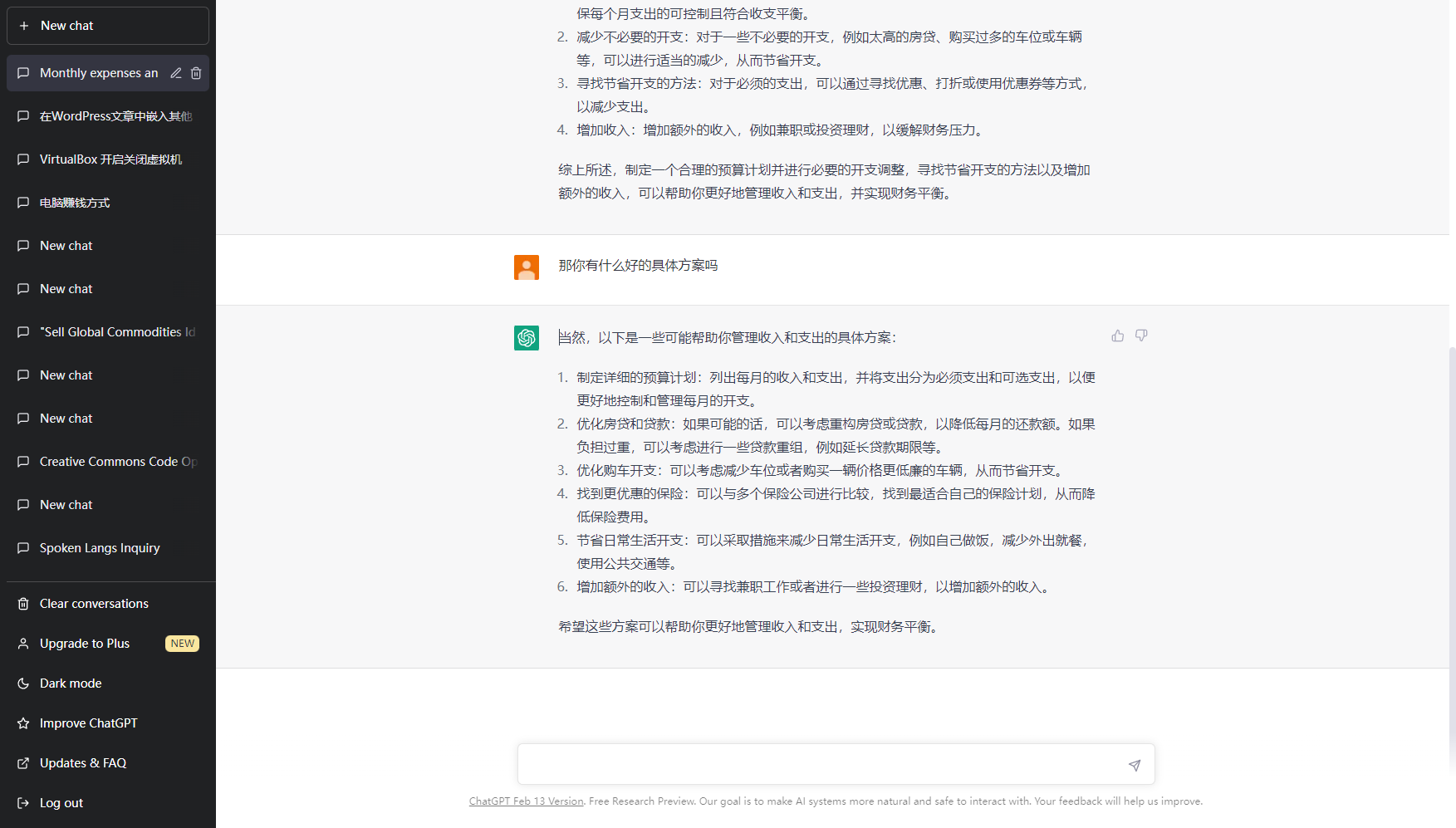Toggle Dark mode
1456x828 pixels.
click(70, 683)
